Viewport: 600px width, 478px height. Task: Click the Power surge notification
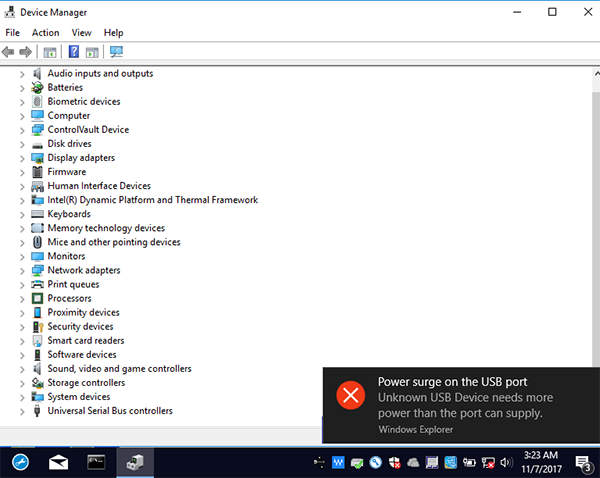tap(460, 404)
